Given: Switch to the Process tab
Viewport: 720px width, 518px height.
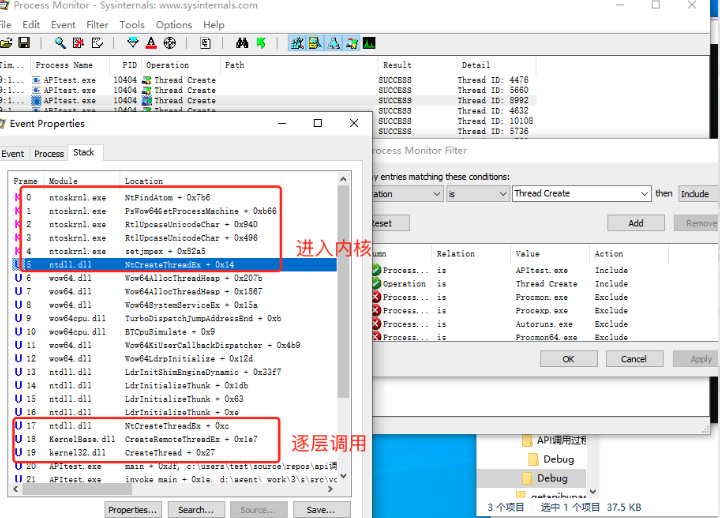Looking at the screenshot, I should [x=48, y=153].
